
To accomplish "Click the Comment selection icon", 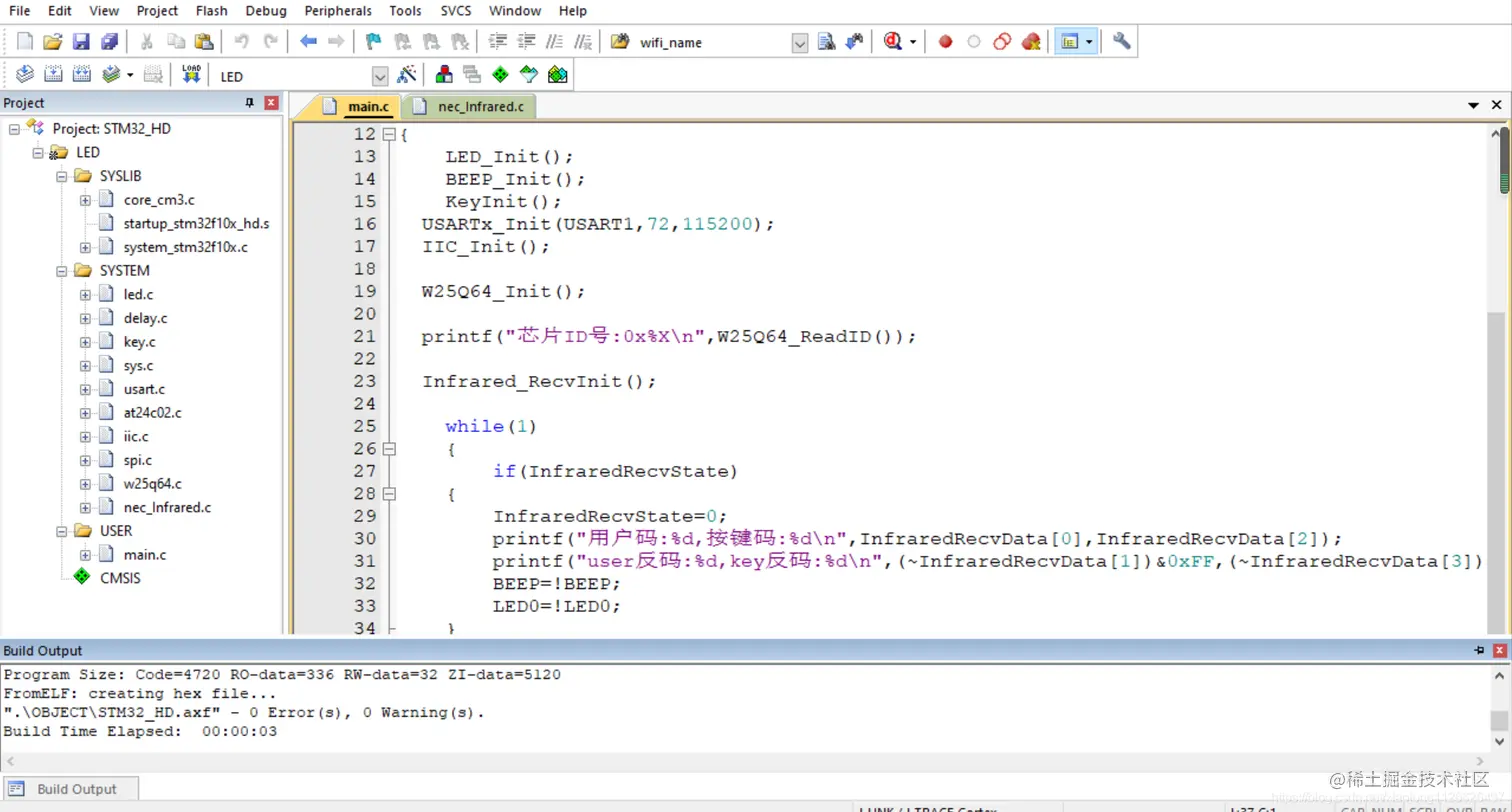I will tap(556, 42).
